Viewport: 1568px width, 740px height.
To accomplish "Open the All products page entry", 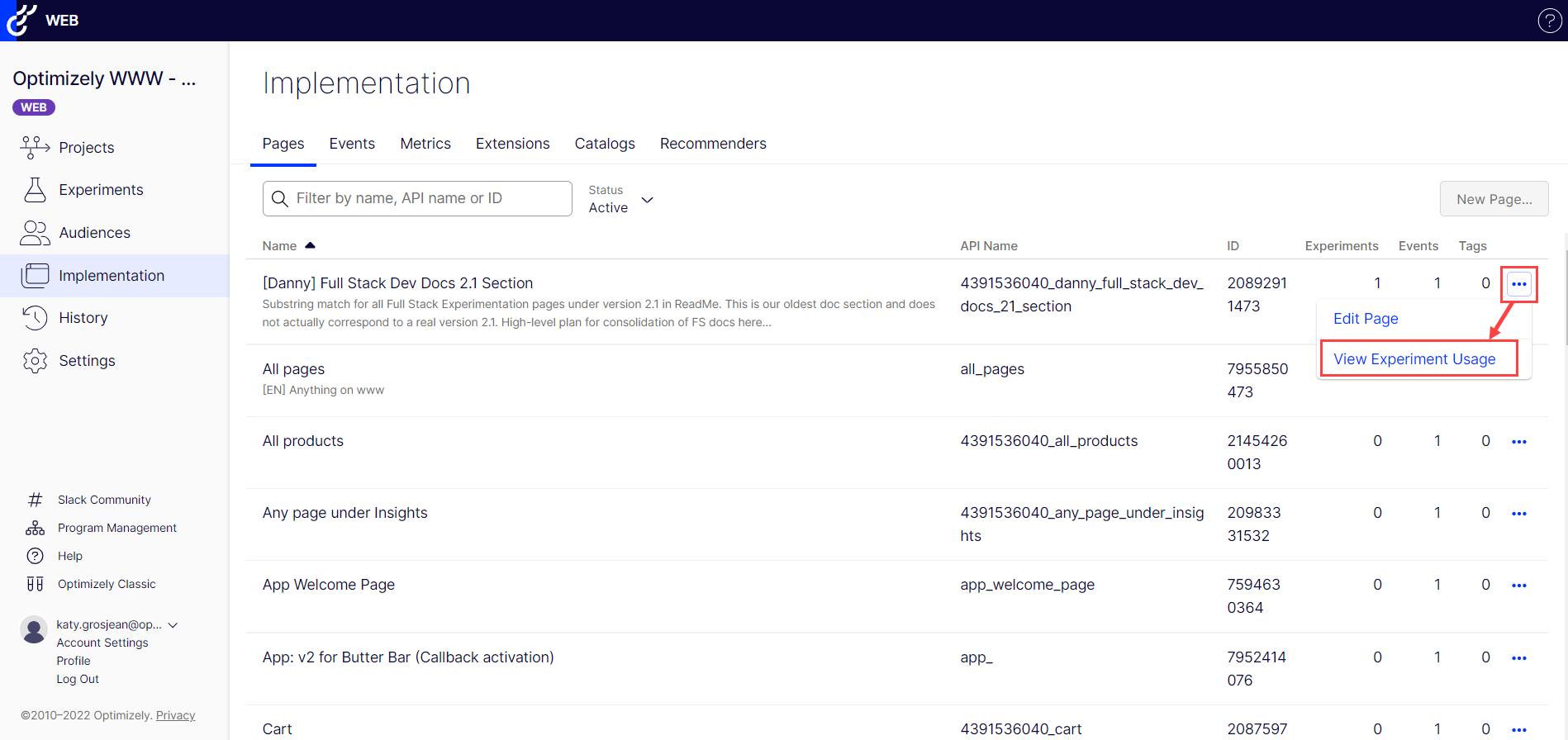I will (x=302, y=441).
